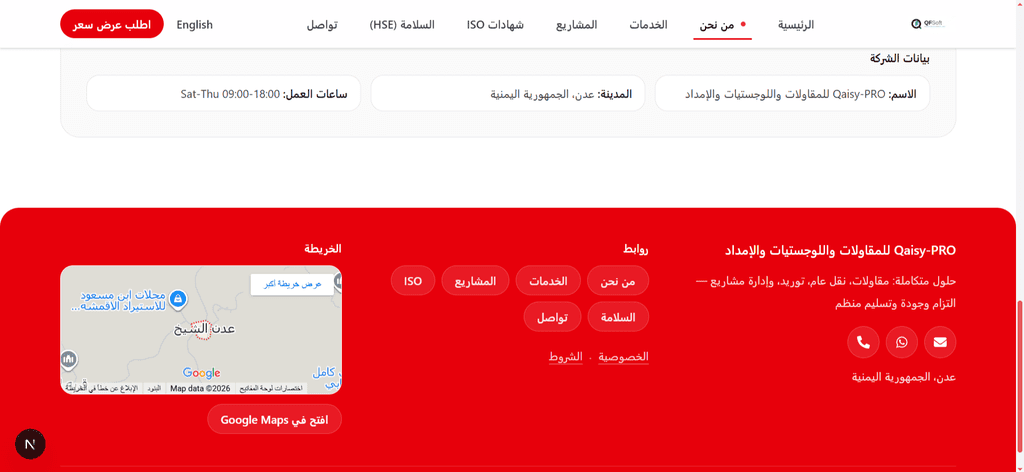
Task: Click عرض خريطة أكبر on map
Action: 292,285
